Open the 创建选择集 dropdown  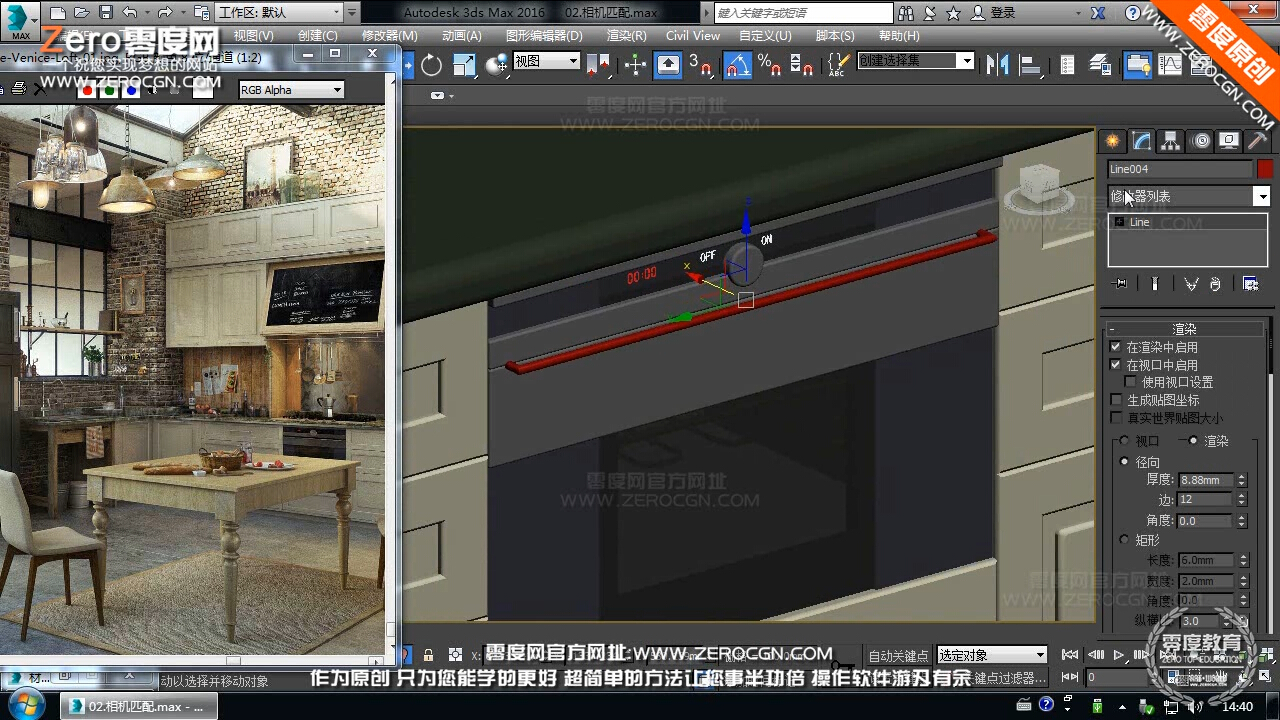tap(915, 61)
